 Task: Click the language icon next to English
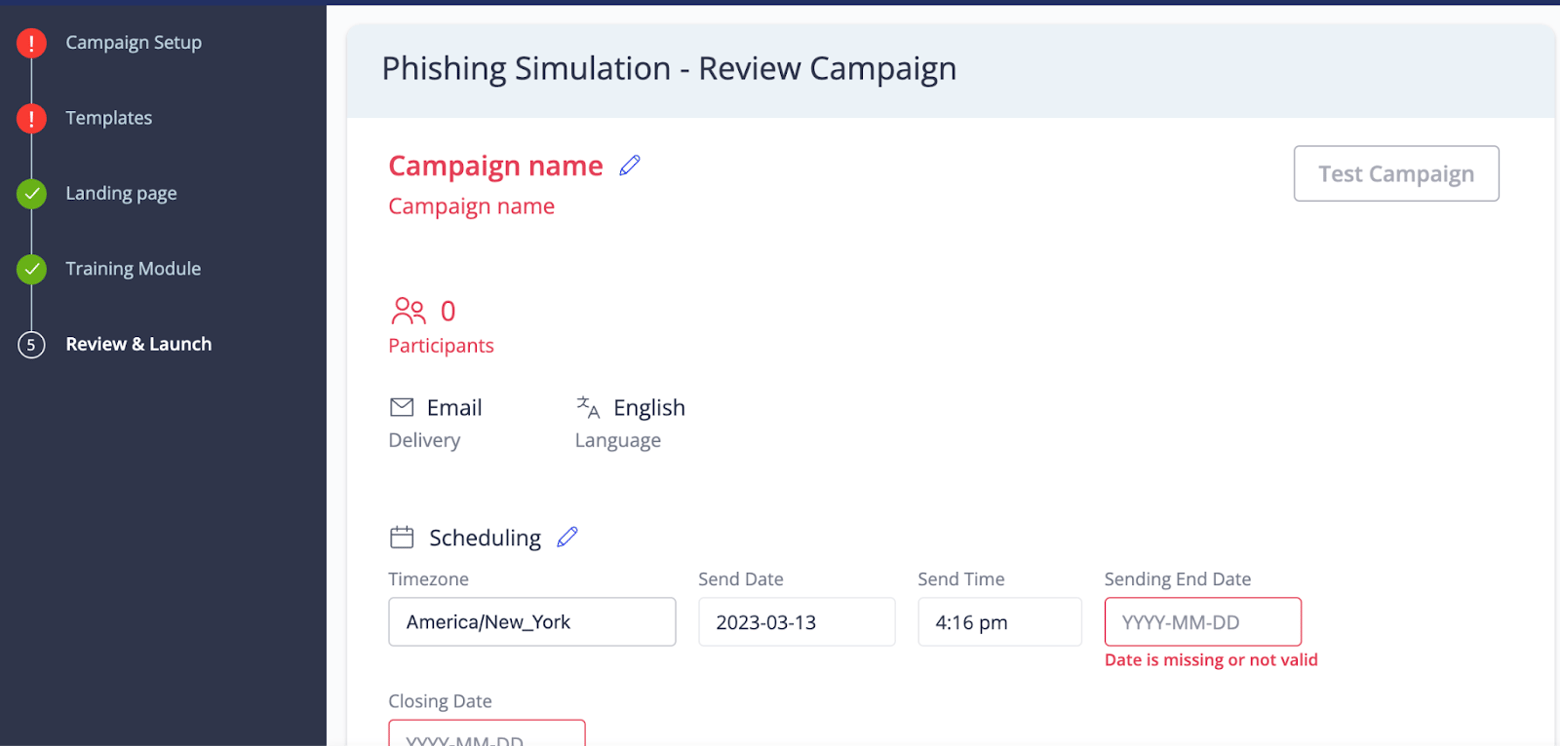[x=588, y=407]
